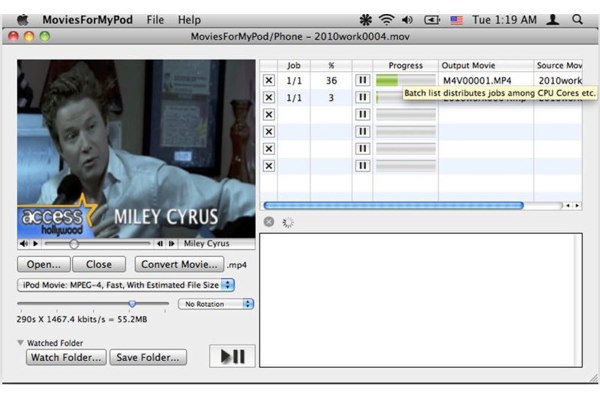Click the % column header
600x400 pixels.
[x=331, y=65]
